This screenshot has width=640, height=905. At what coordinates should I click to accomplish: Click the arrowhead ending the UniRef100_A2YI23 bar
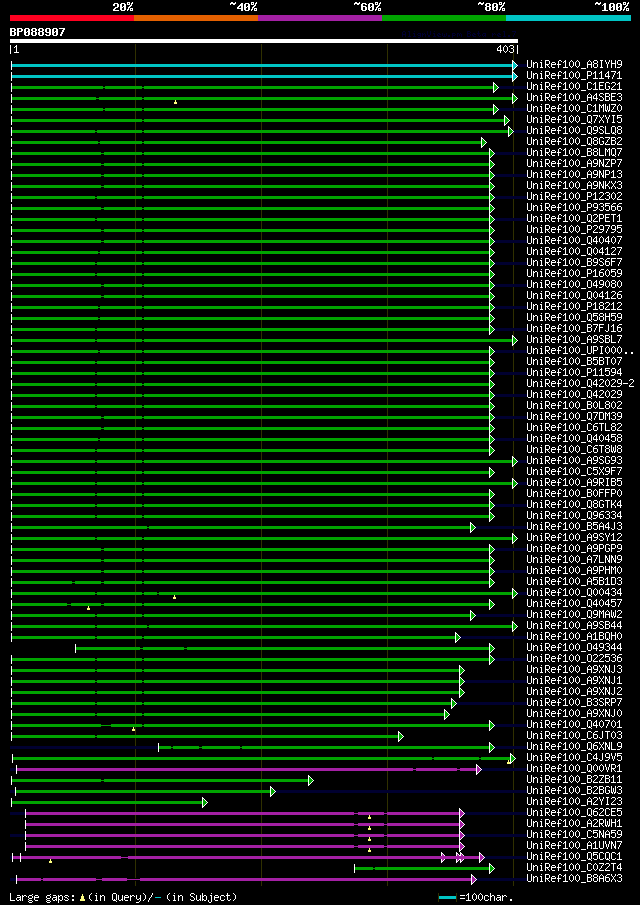tap(204, 802)
